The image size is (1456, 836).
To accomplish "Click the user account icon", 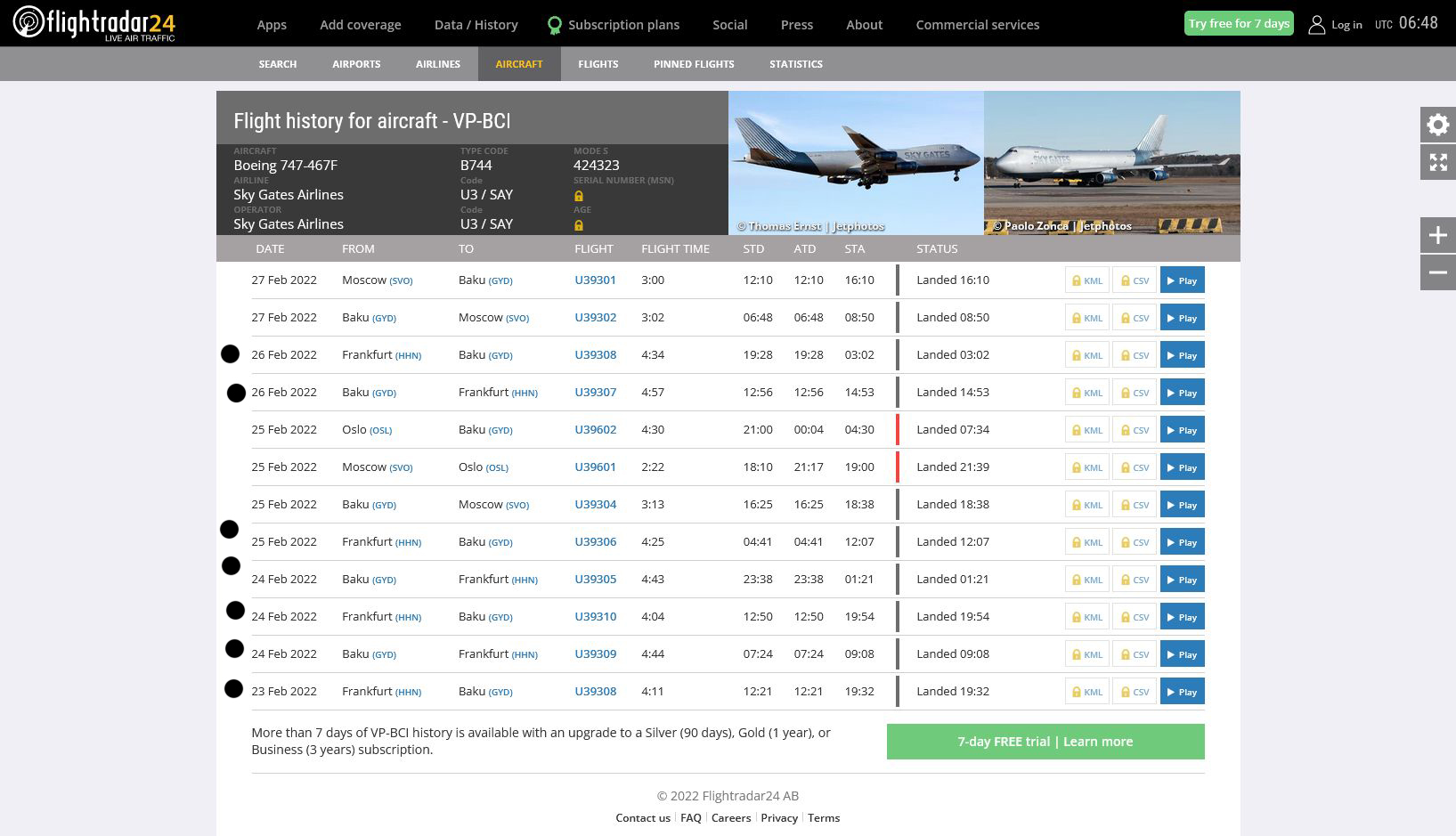I will [1316, 25].
